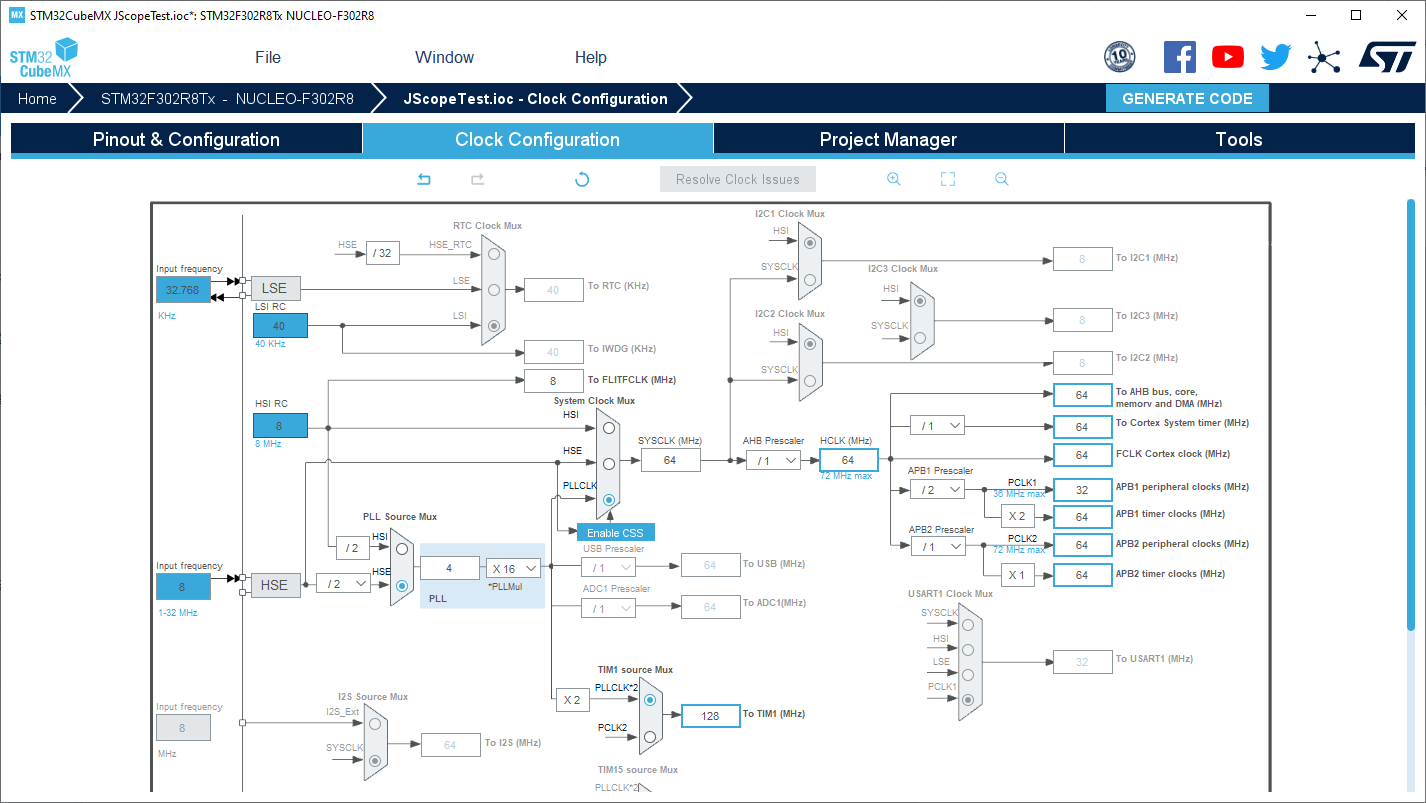The width and height of the screenshot is (1426, 803).
Task: Click the LSE oscillator block
Action: [x=275, y=288]
